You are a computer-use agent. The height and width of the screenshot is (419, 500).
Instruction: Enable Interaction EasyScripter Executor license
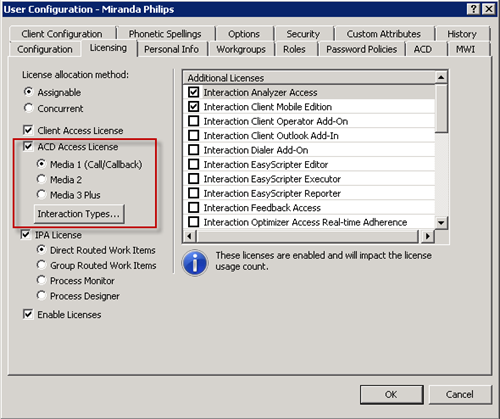pyautogui.click(x=194, y=179)
